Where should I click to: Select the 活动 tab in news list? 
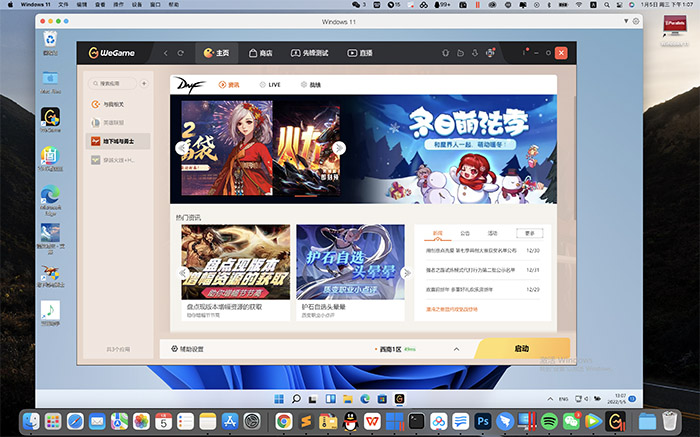[492, 233]
